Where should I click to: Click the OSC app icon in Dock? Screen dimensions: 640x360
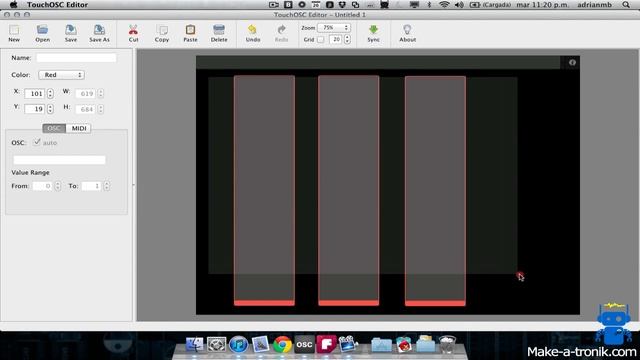pos(304,344)
